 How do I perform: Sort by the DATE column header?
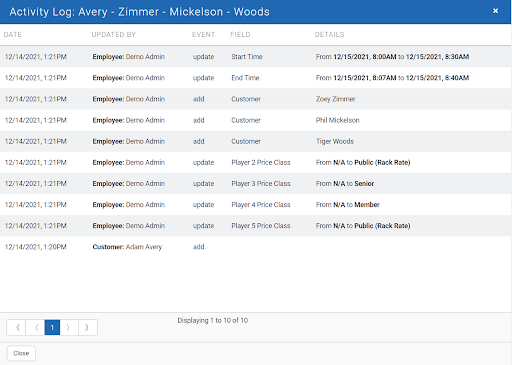[13, 34]
